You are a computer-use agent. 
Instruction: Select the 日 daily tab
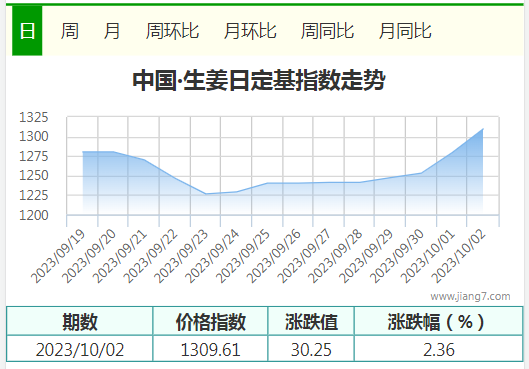(27, 31)
